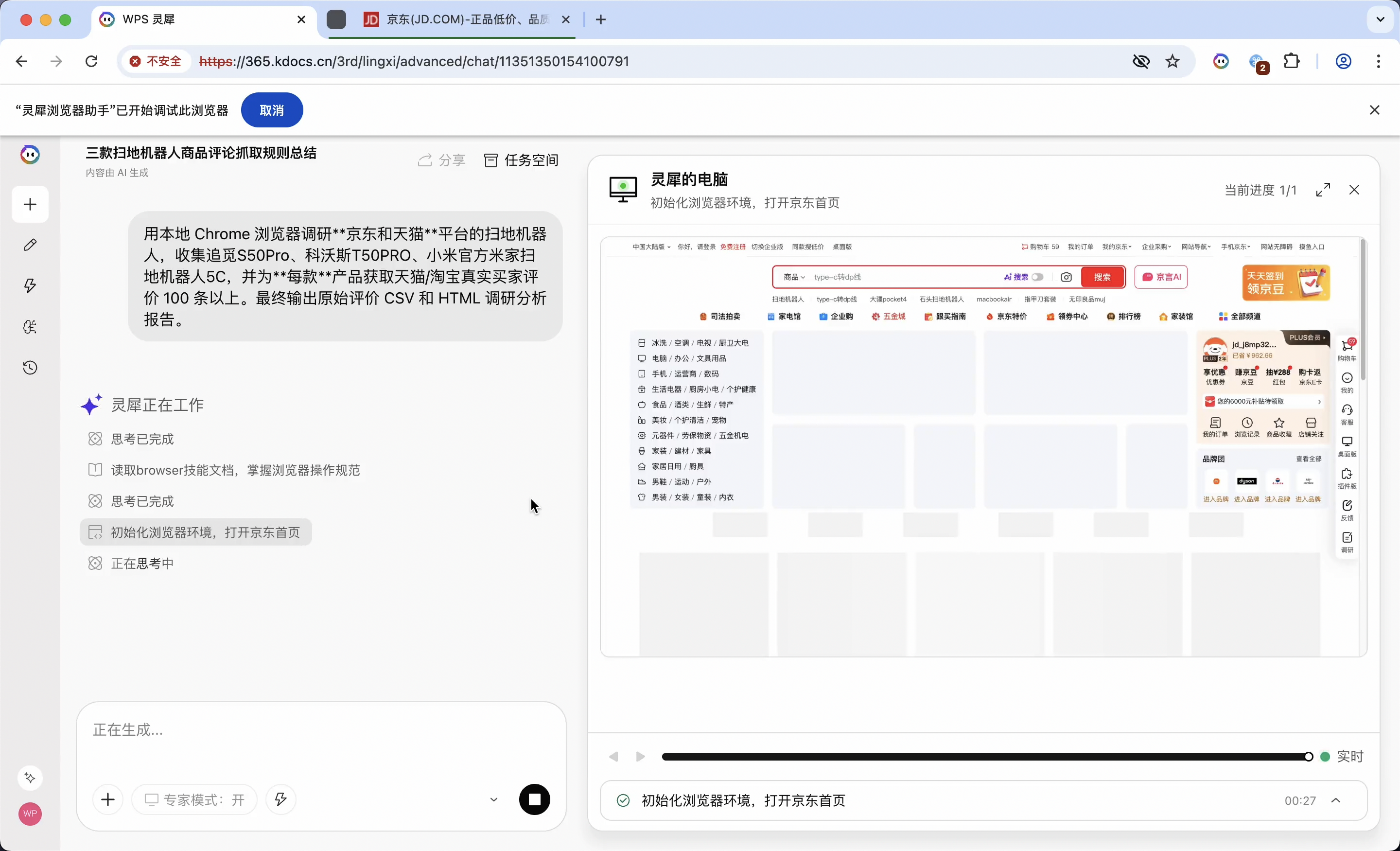1400x851 pixels.
Task: Open the WP user avatar
Action: coord(30,814)
